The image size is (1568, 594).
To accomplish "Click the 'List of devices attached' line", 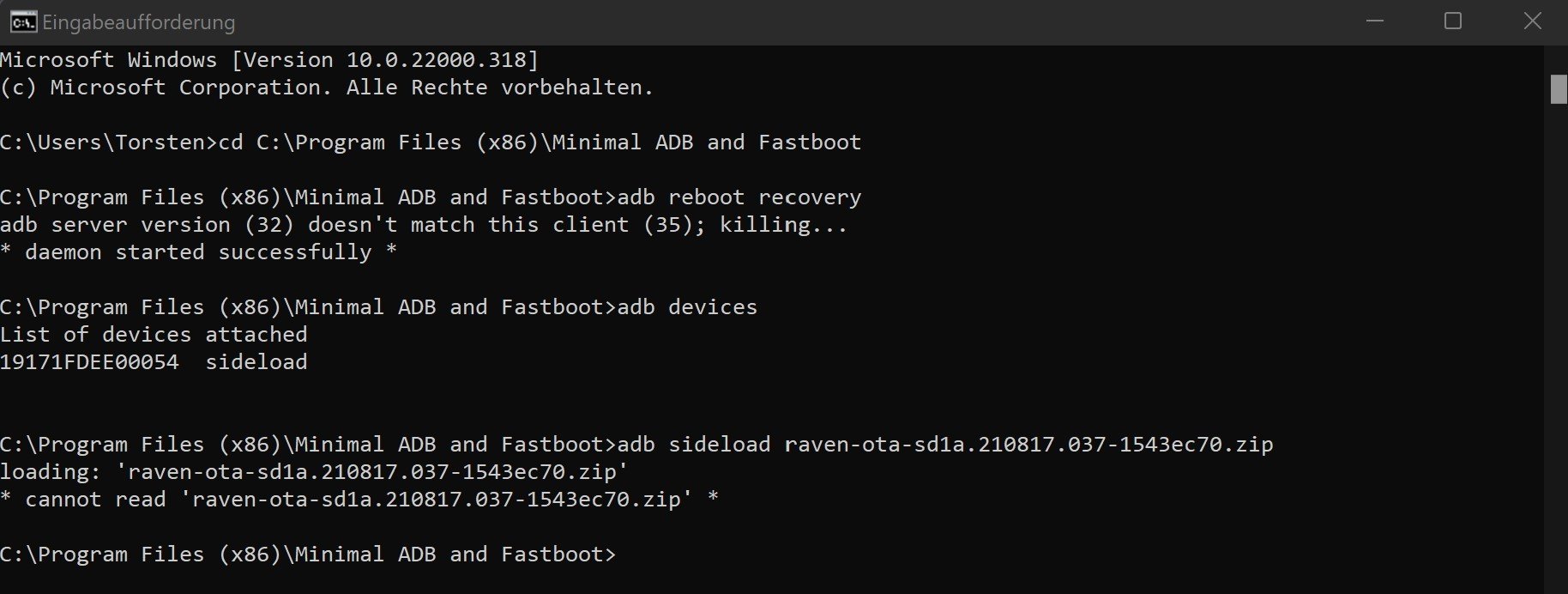I will tap(154, 335).
